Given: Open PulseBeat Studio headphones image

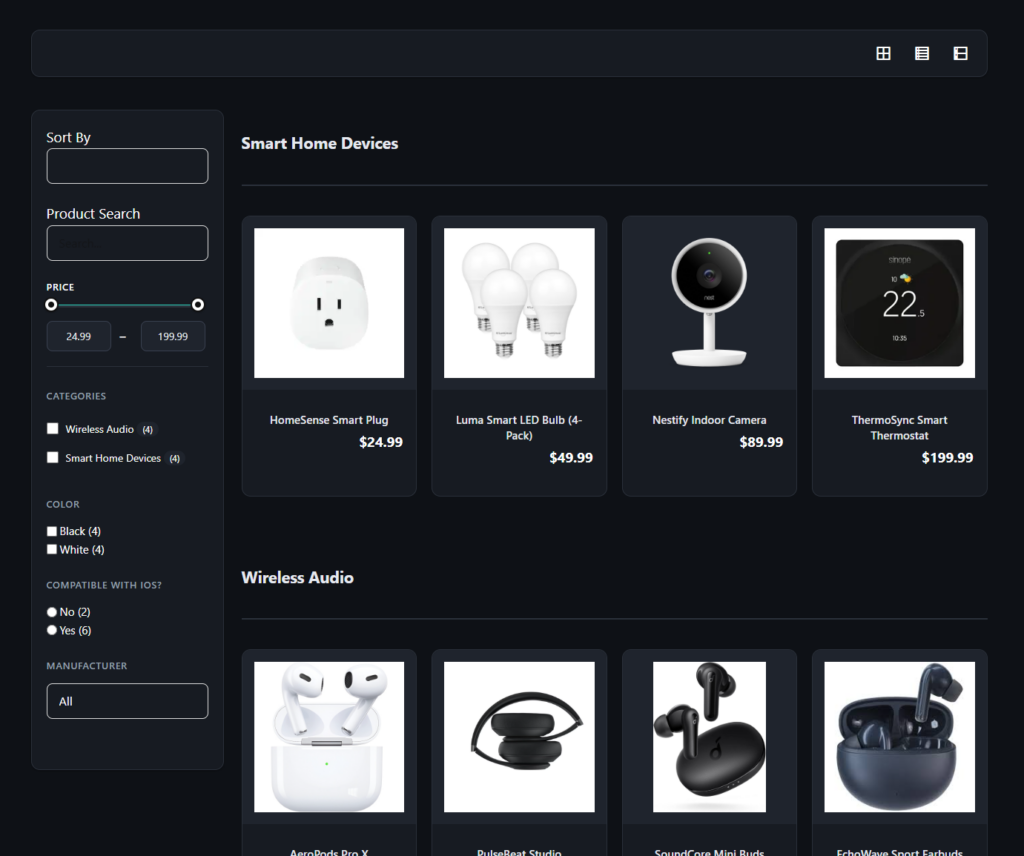Looking at the screenshot, I should (x=519, y=737).
